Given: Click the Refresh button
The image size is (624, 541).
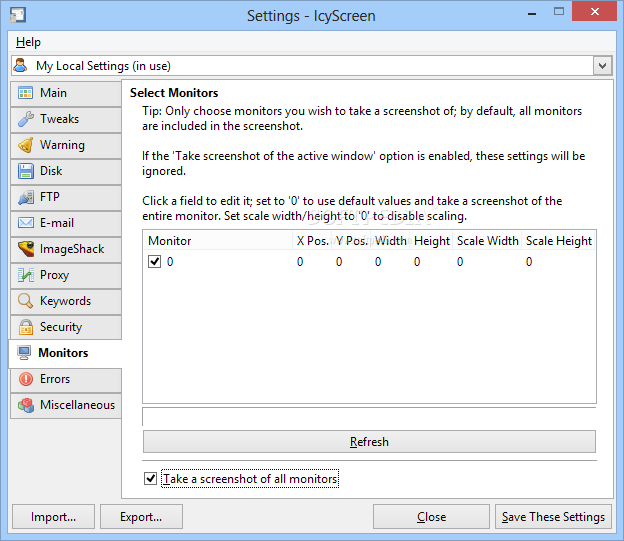Looking at the screenshot, I should [x=369, y=441].
